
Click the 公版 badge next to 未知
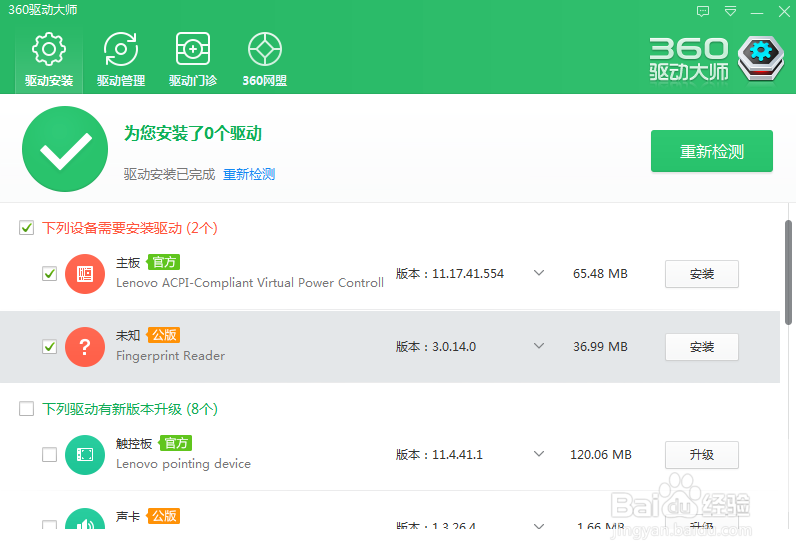(x=163, y=335)
